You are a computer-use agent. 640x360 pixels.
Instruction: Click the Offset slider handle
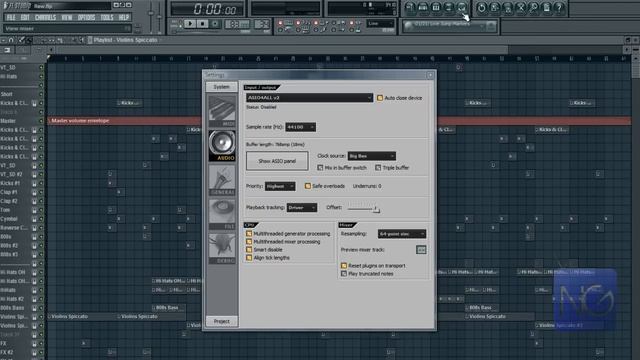376,209
